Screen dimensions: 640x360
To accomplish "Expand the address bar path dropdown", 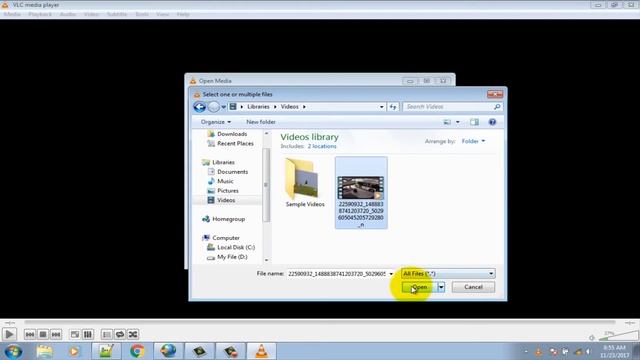I will [x=382, y=107].
